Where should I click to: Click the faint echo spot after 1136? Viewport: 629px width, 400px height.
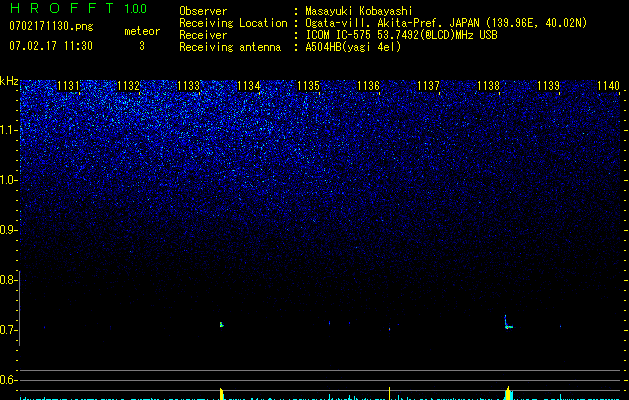pos(389,329)
